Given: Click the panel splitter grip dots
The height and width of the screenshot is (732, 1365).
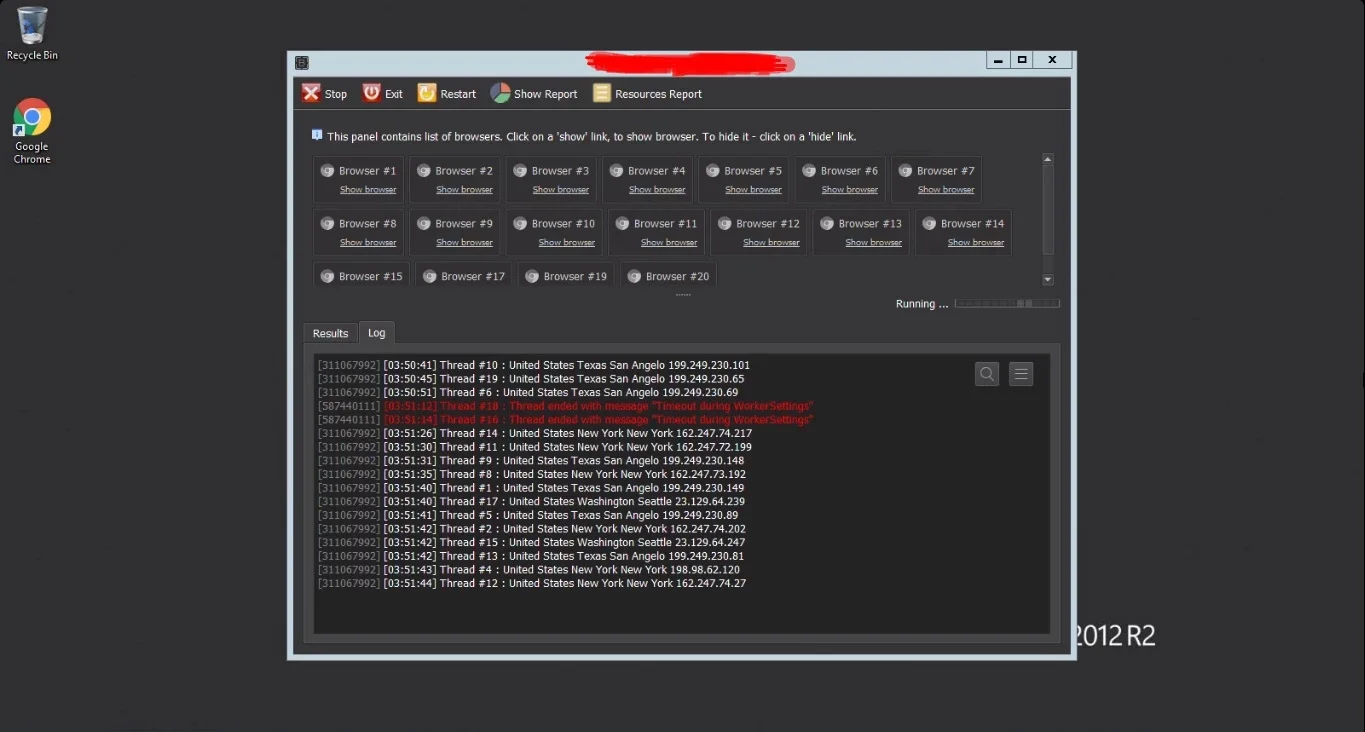Looking at the screenshot, I should tap(683, 295).
